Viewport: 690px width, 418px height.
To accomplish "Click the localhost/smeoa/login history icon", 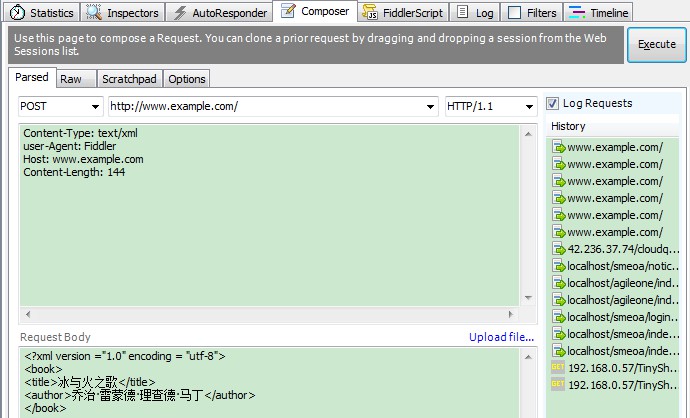I will (559, 317).
